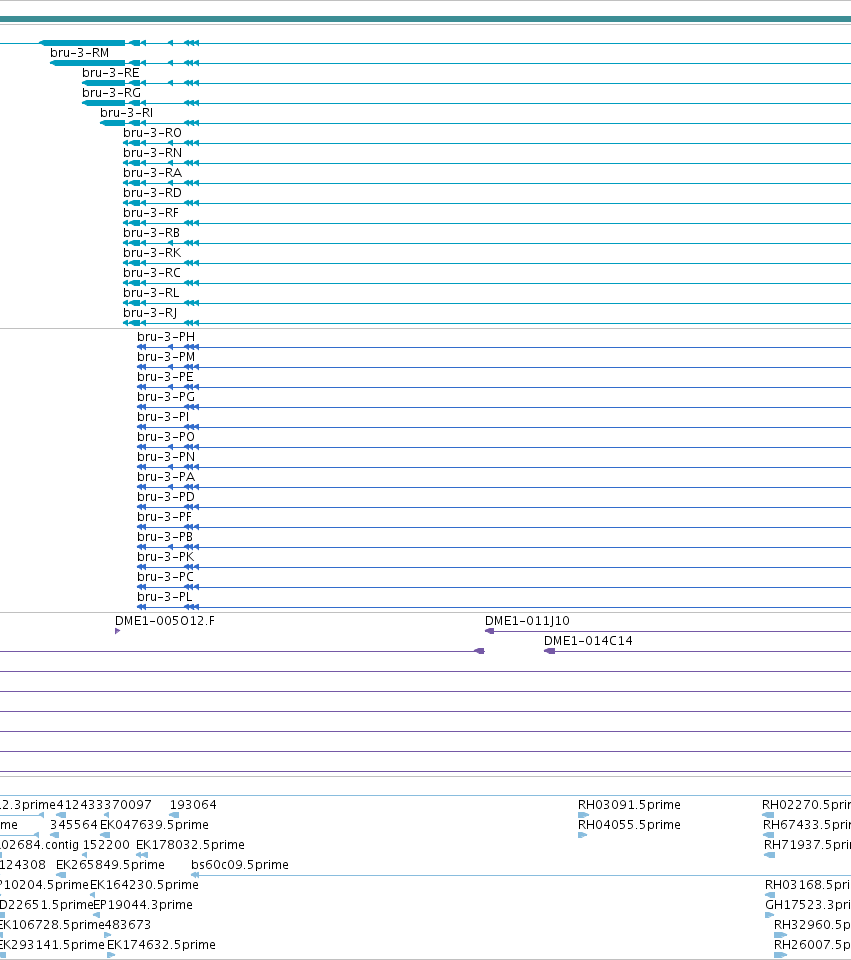This screenshot has height=960, width=851.
Task: Select the DME1-011J10 feature label
Action: pos(527,621)
